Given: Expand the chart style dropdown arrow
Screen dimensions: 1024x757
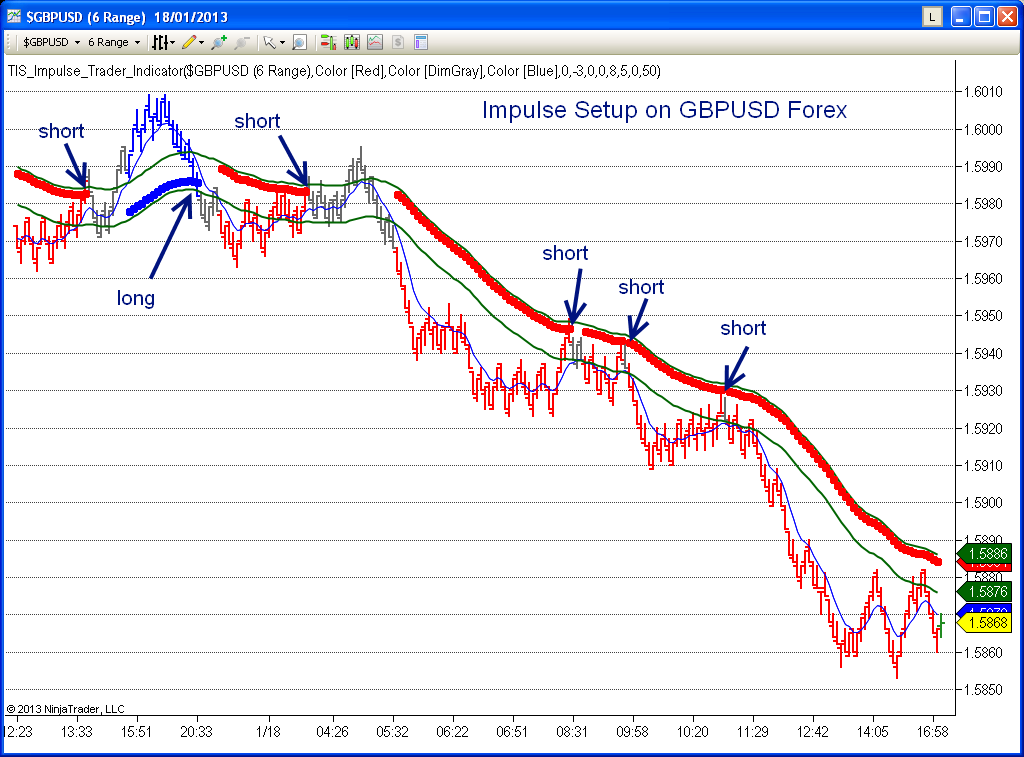Looking at the screenshot, I should click(172, 42).
